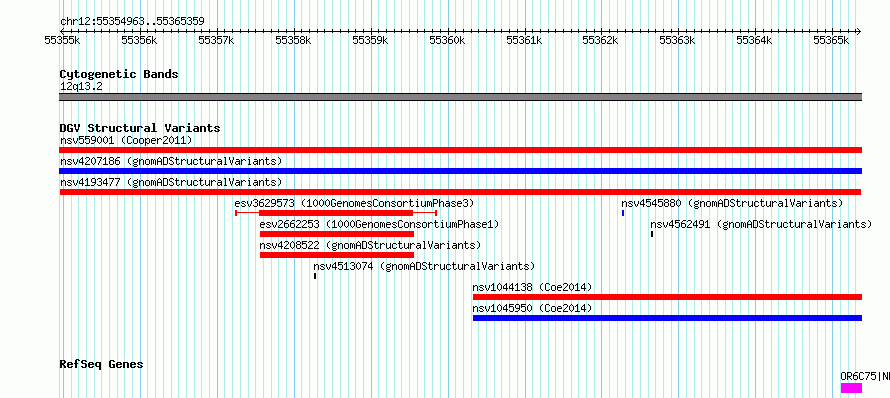The width and height of the screenshot is (890, 398).
Task: Click the chr12:55354963..55365359 coordinates label
Action: [x=132, y=22]
